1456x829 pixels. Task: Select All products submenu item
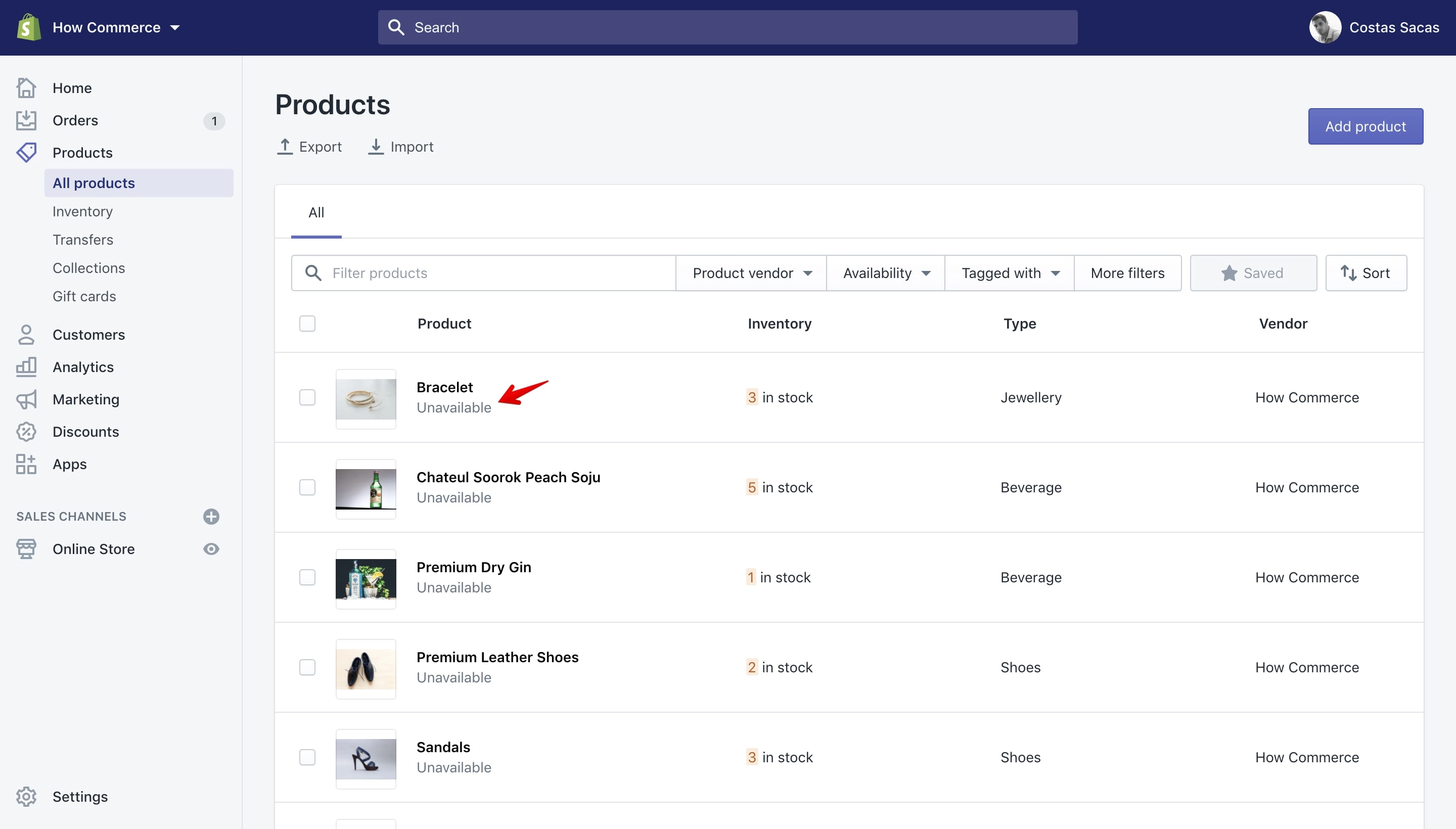point(139,183)
